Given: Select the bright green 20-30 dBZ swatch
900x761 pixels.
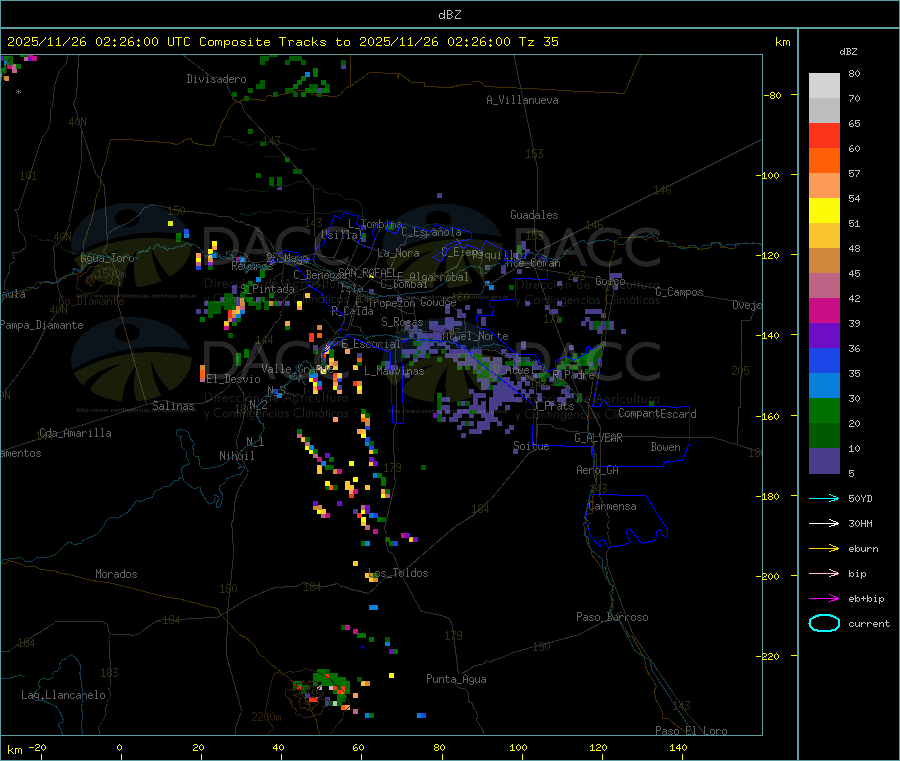Looking at the screenshot, I should [824, 410].
